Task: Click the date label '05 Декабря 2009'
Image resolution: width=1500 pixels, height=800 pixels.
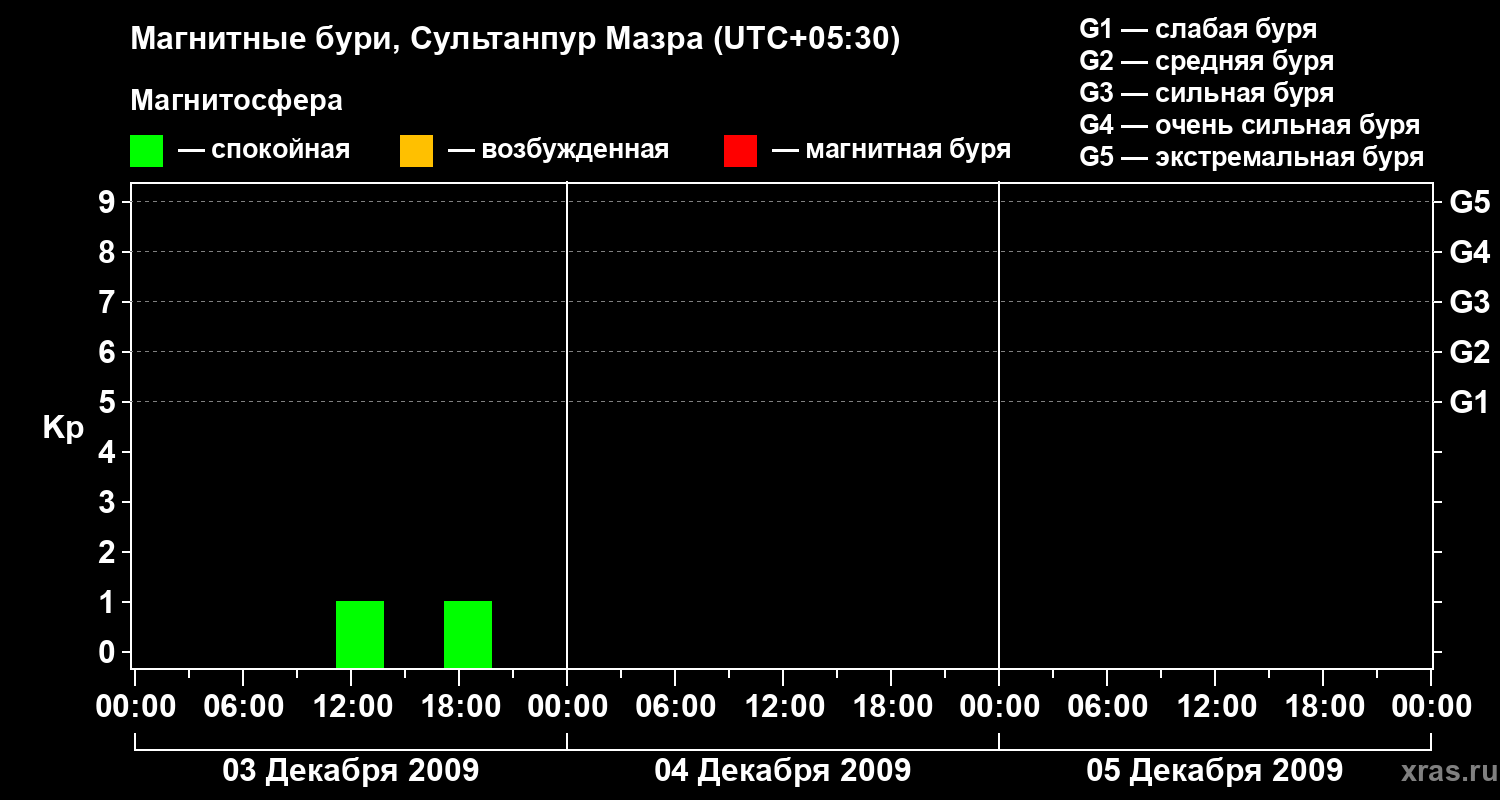Action: point(1214,771)
